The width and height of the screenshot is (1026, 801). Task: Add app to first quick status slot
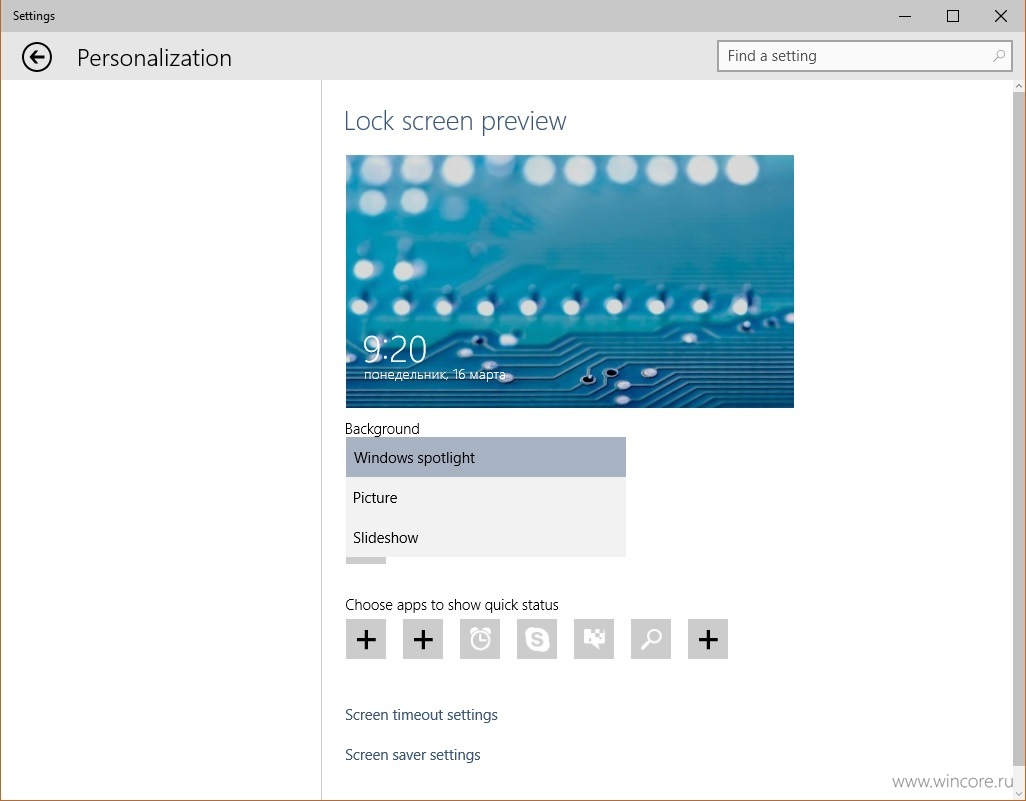pos(366,639)
